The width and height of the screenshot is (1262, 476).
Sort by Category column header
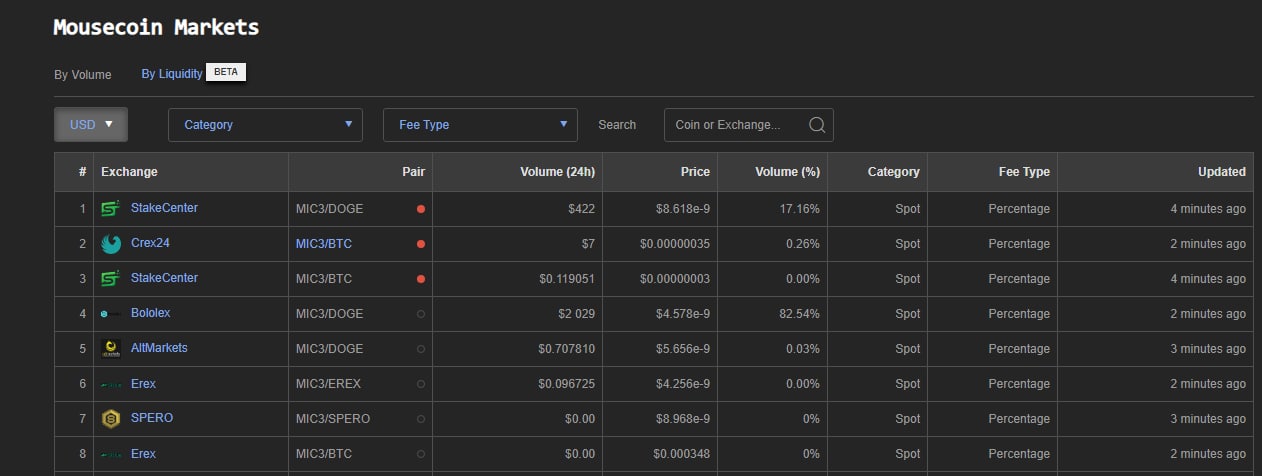[x=877, y=172]
